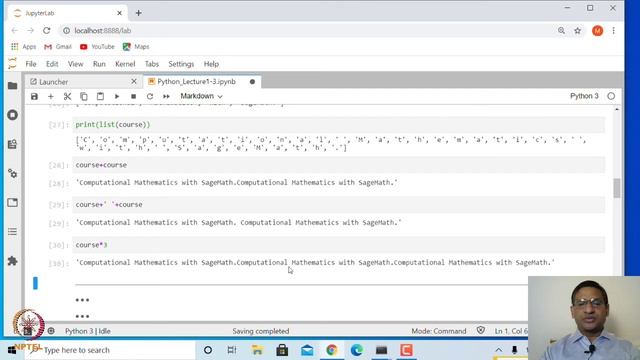Screen dimensions: 640x360
Task: Click the Python 3 kernel name button
Action: tap(584, 96)
